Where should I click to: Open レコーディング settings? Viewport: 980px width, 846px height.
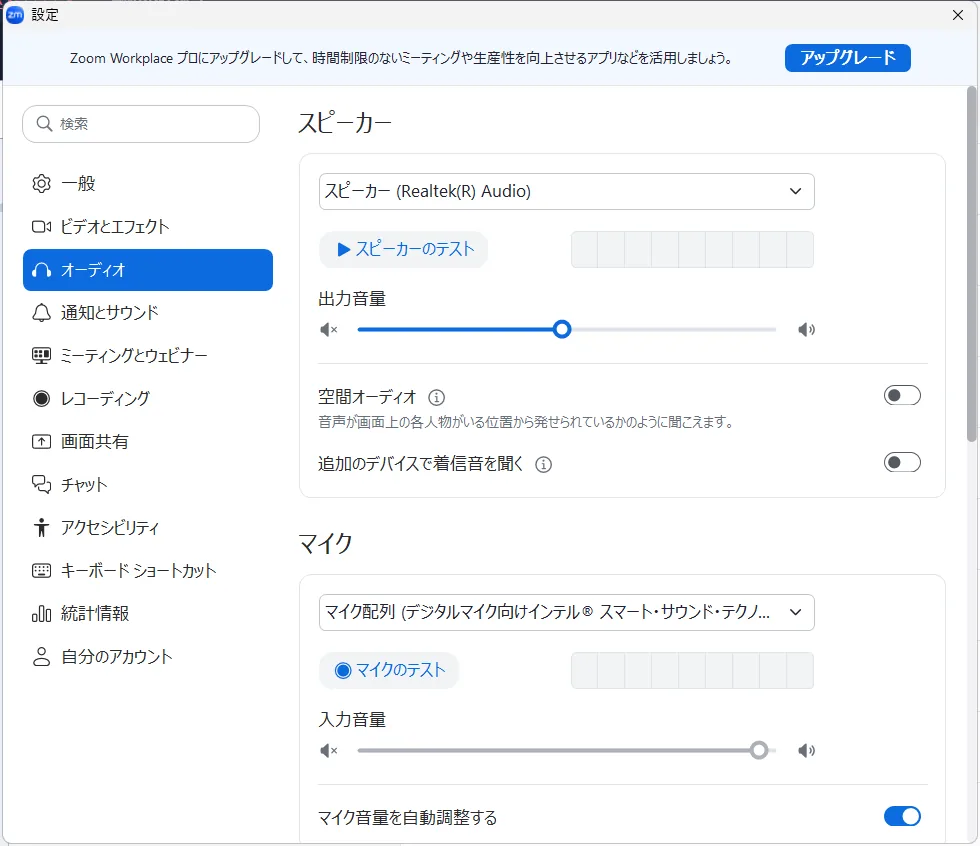[x=148, y=399]
